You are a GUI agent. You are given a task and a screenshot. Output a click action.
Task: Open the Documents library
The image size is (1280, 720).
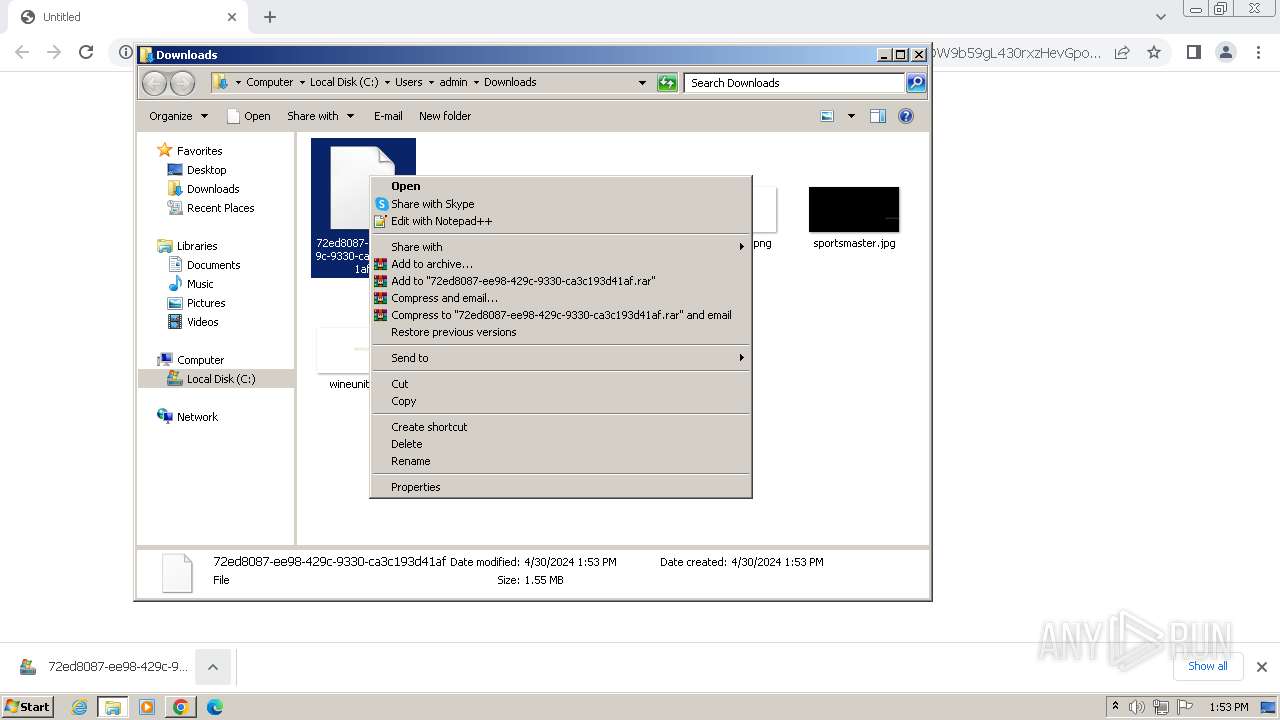(x=213, y=265)
